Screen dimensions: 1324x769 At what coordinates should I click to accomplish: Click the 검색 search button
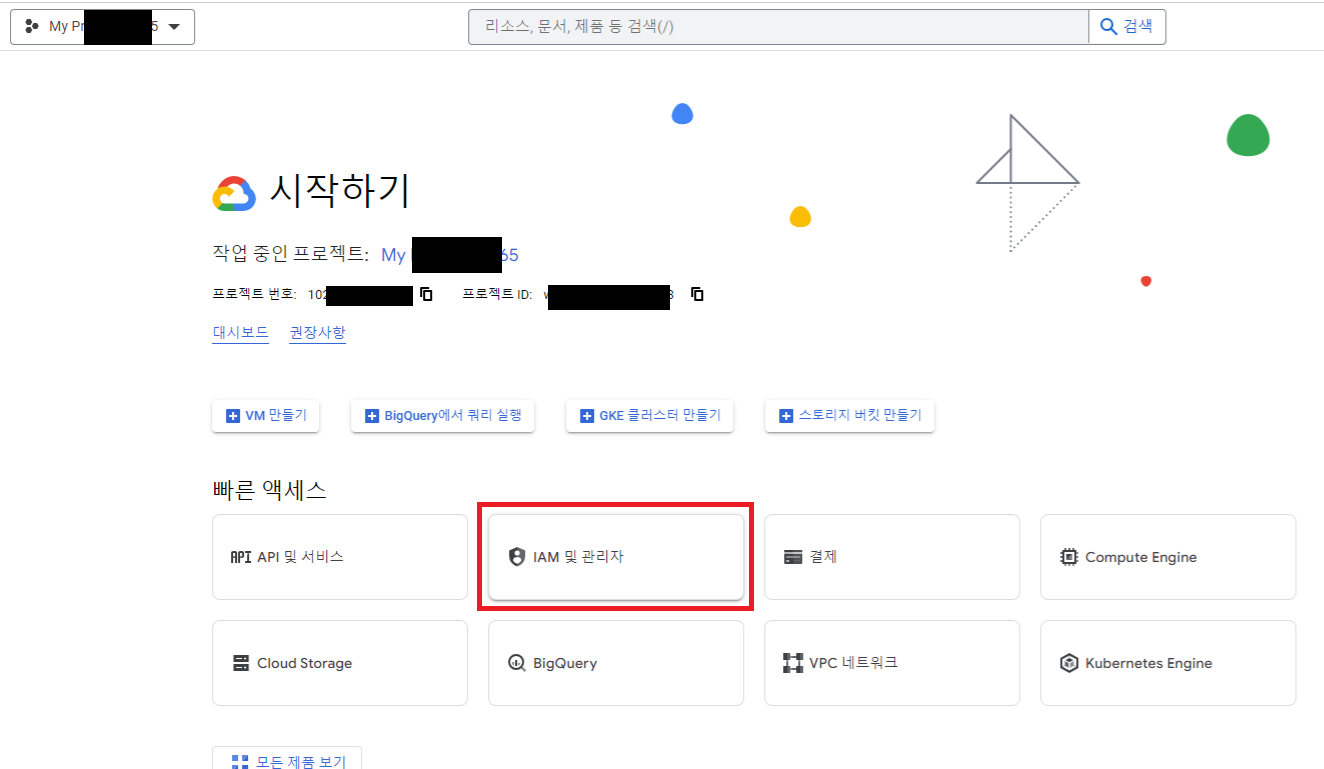[1127, 27]
